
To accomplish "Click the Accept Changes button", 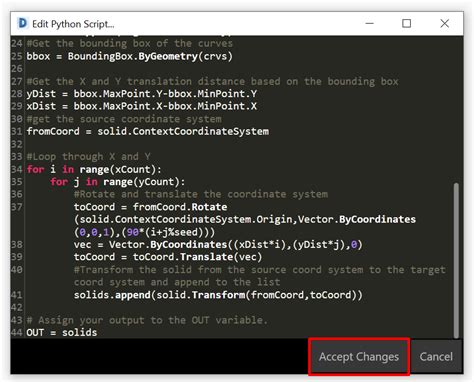I will point(359,356).
